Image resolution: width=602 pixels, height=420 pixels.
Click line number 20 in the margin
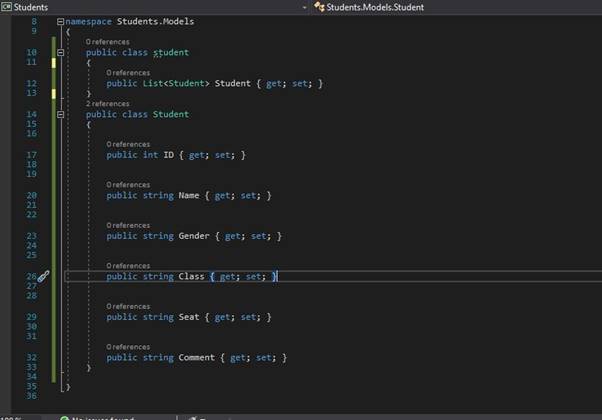tap(31, 195)
